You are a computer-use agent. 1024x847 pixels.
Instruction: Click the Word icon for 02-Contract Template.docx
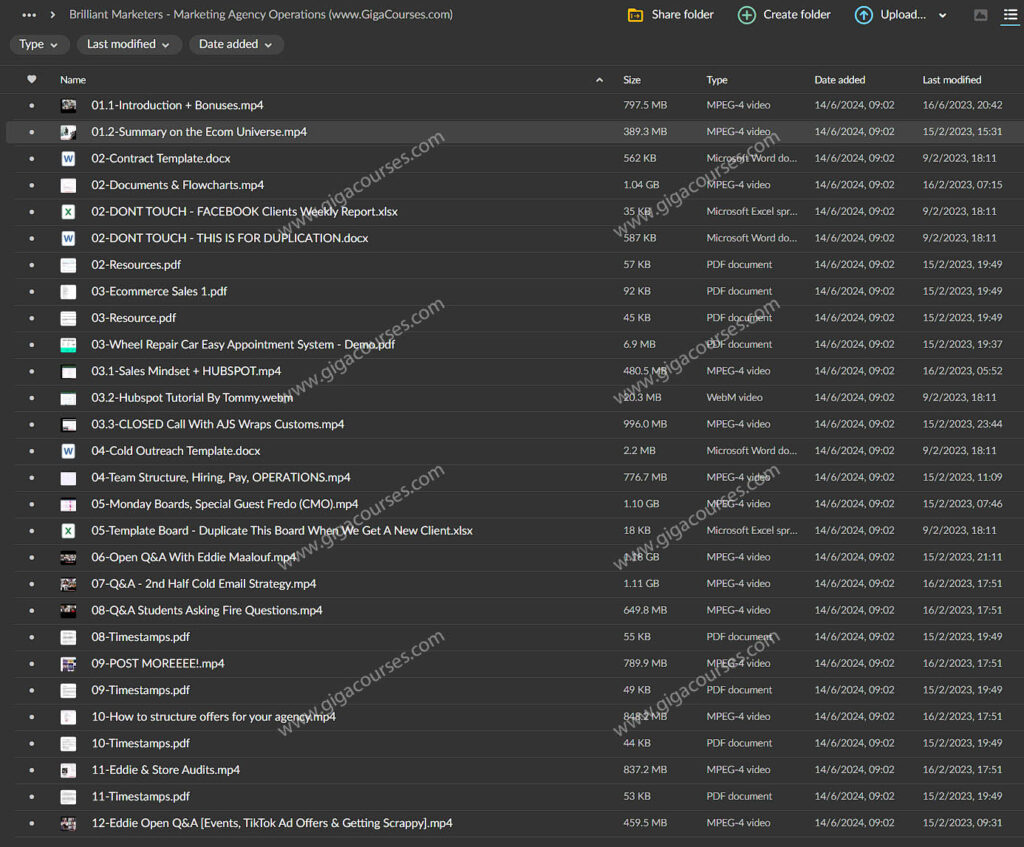(x=68, y=158)
